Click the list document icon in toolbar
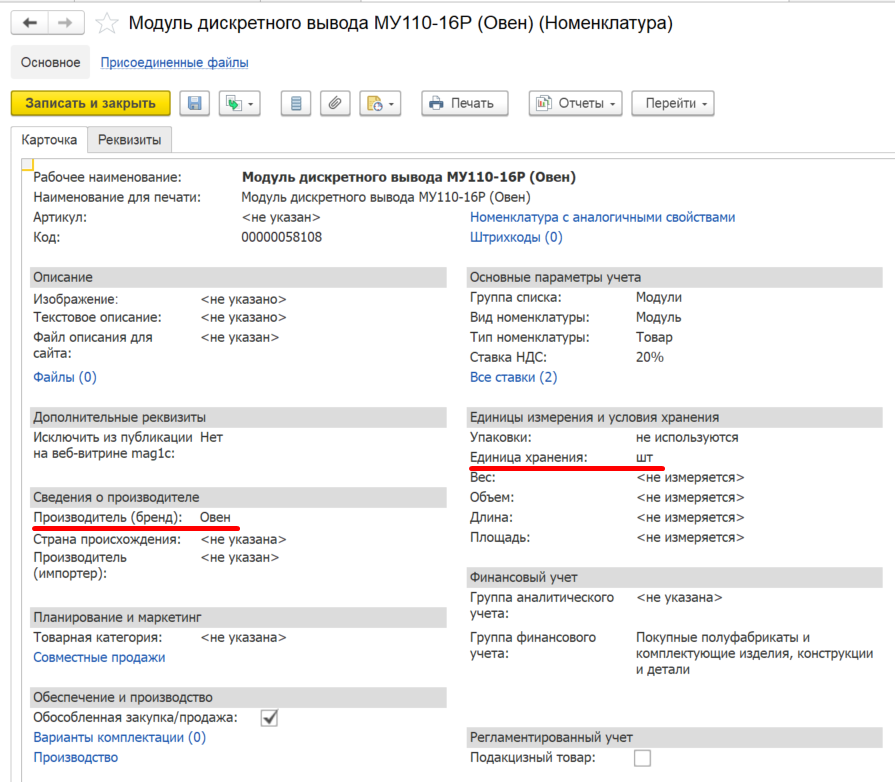 (x=296, y=103)
